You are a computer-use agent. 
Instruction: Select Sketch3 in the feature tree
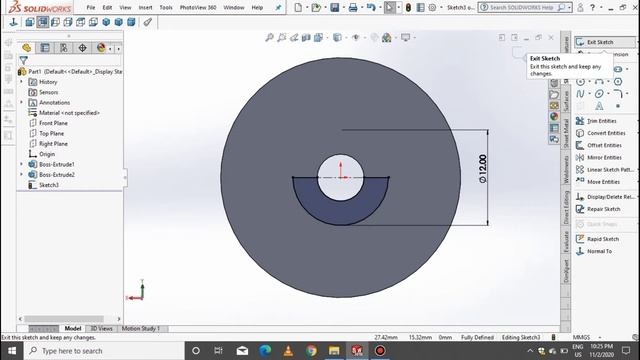click(44, 185)
